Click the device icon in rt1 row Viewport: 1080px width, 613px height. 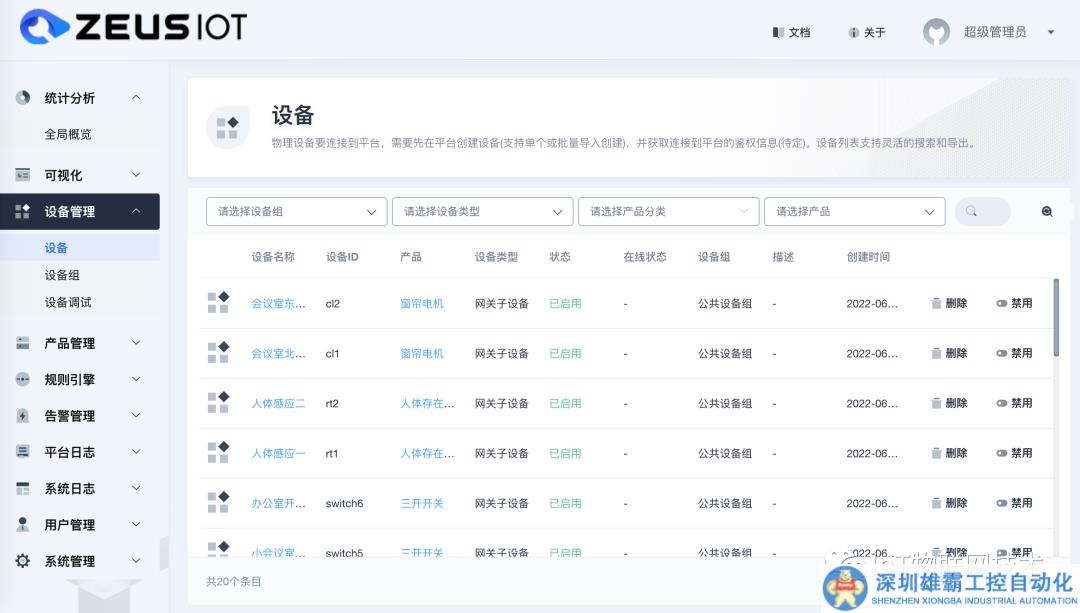coord(218,453)
